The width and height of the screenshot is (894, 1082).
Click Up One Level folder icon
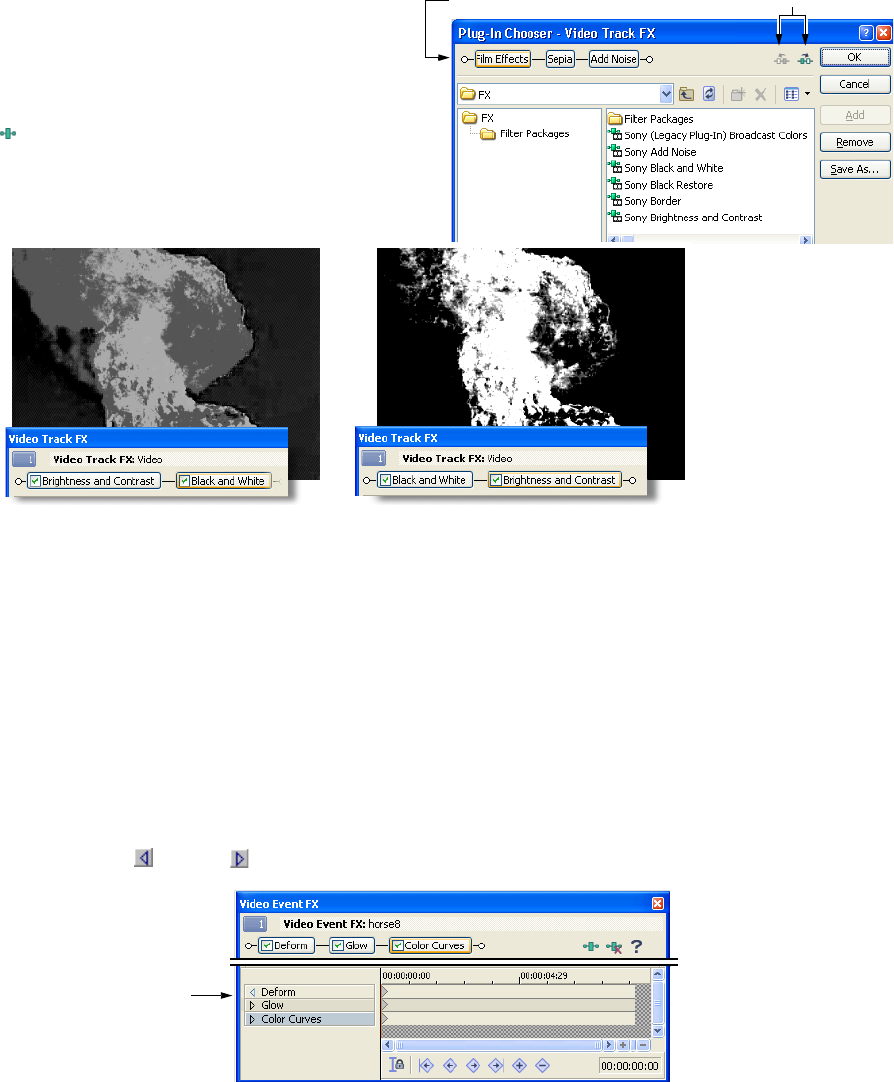pos(686,95)
